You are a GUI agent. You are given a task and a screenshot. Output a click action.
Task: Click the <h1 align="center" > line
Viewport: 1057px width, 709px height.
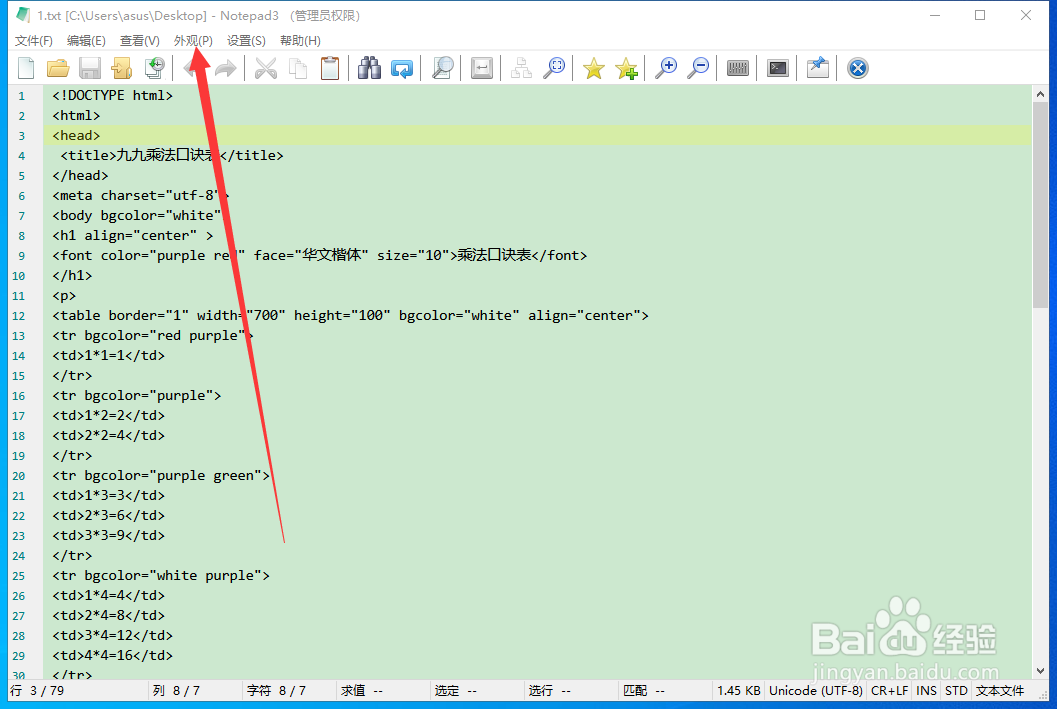(133, 235)
